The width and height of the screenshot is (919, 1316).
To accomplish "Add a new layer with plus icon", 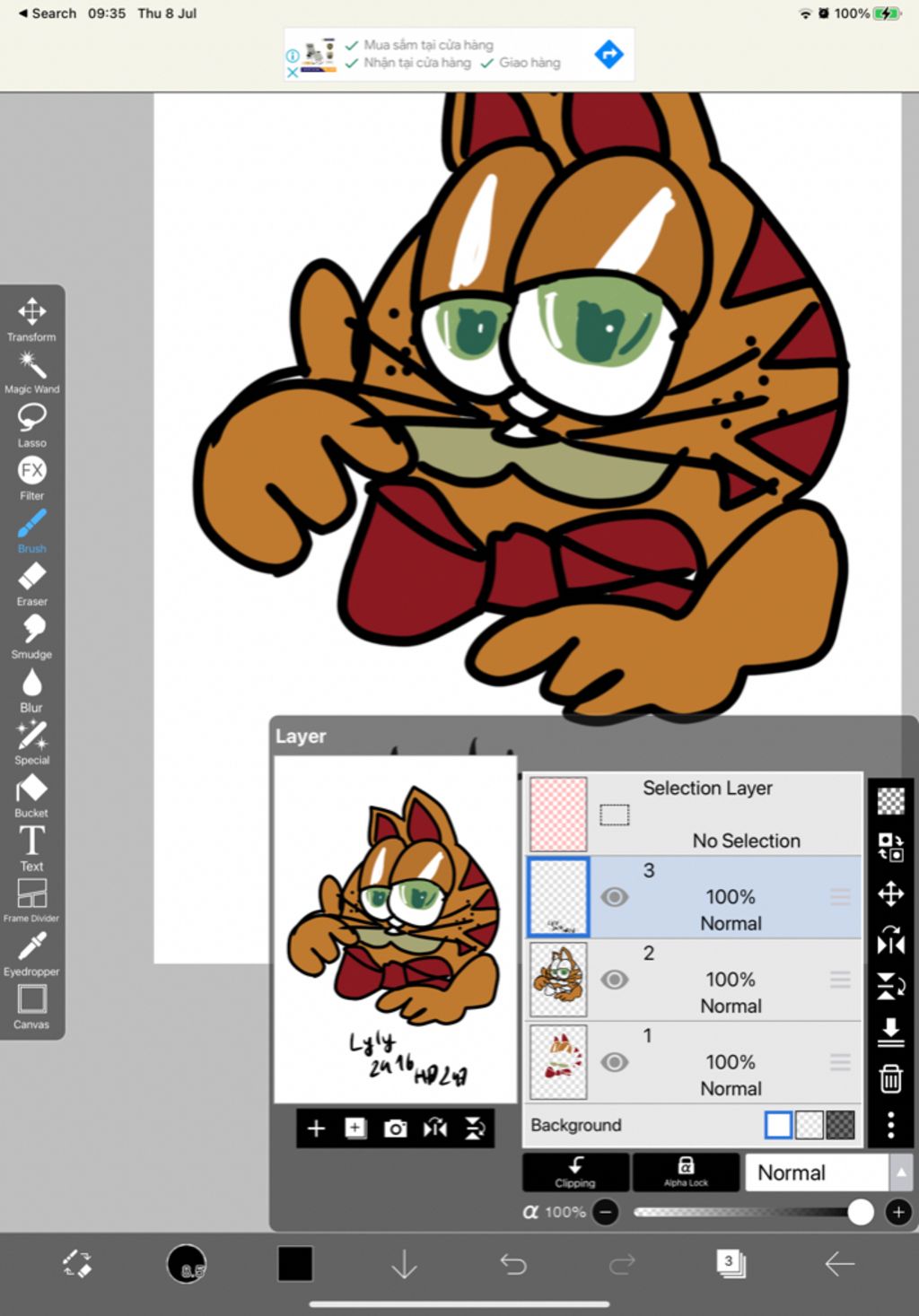I will click(x=316, y=1129).
